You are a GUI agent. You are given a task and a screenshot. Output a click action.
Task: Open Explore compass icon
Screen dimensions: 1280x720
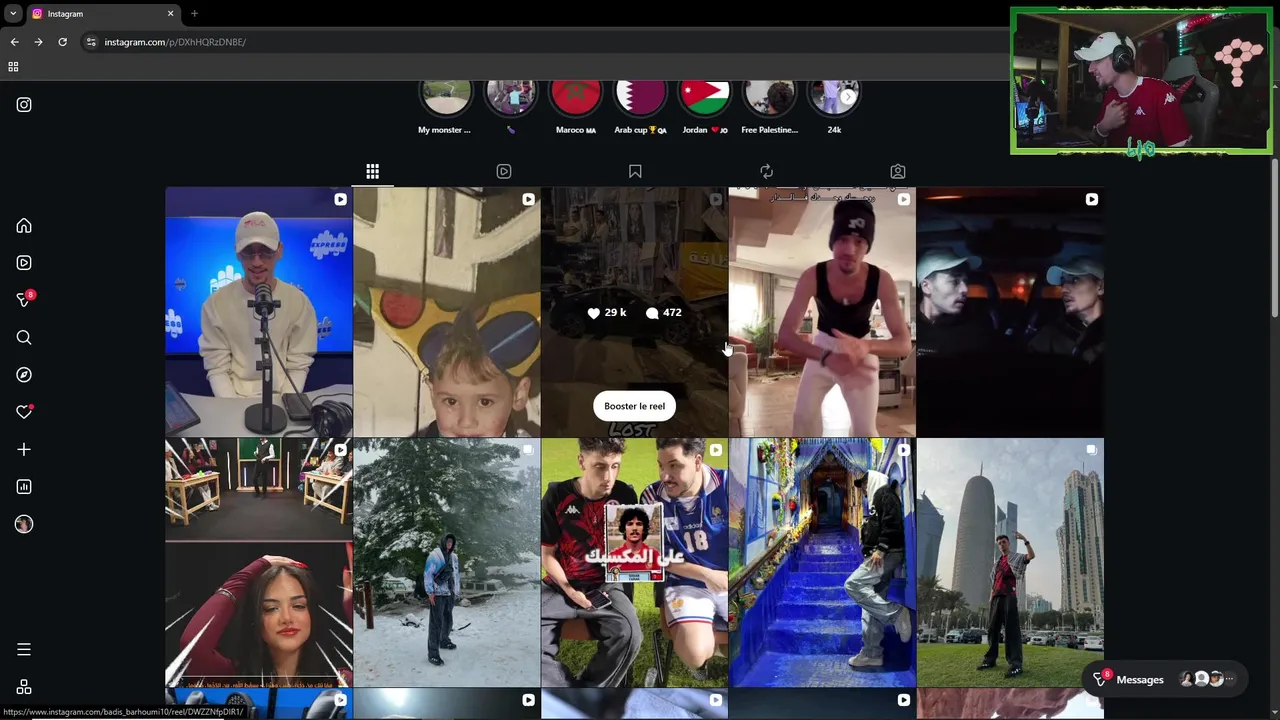coord(24,375)
